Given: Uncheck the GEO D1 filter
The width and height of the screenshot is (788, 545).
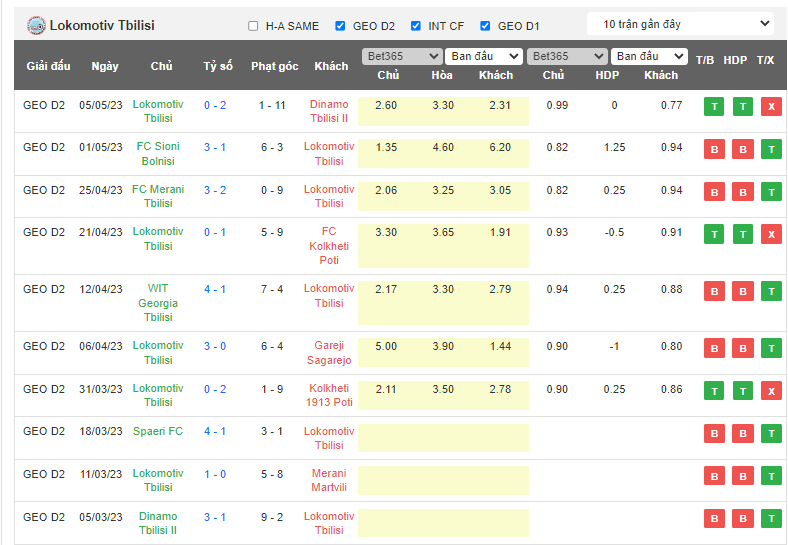Looking at the screenshot, I should click(x=485, y=26).
